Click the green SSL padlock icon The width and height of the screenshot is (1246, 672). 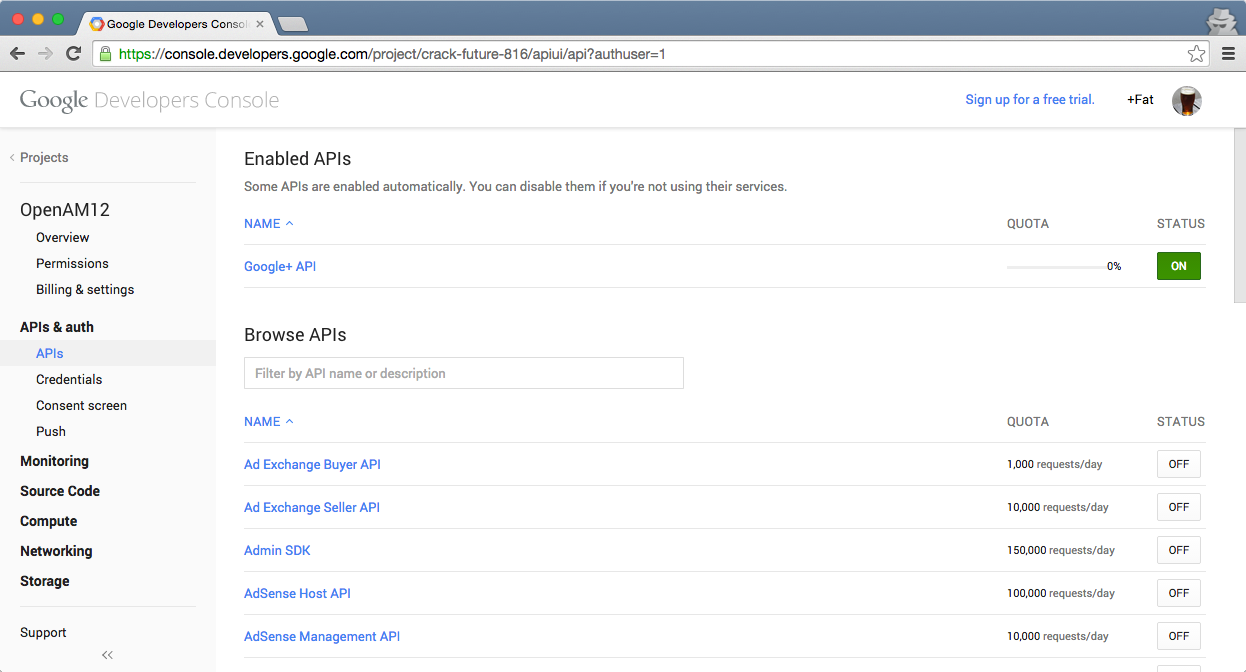pyautogui.click(x=105, y=54)
